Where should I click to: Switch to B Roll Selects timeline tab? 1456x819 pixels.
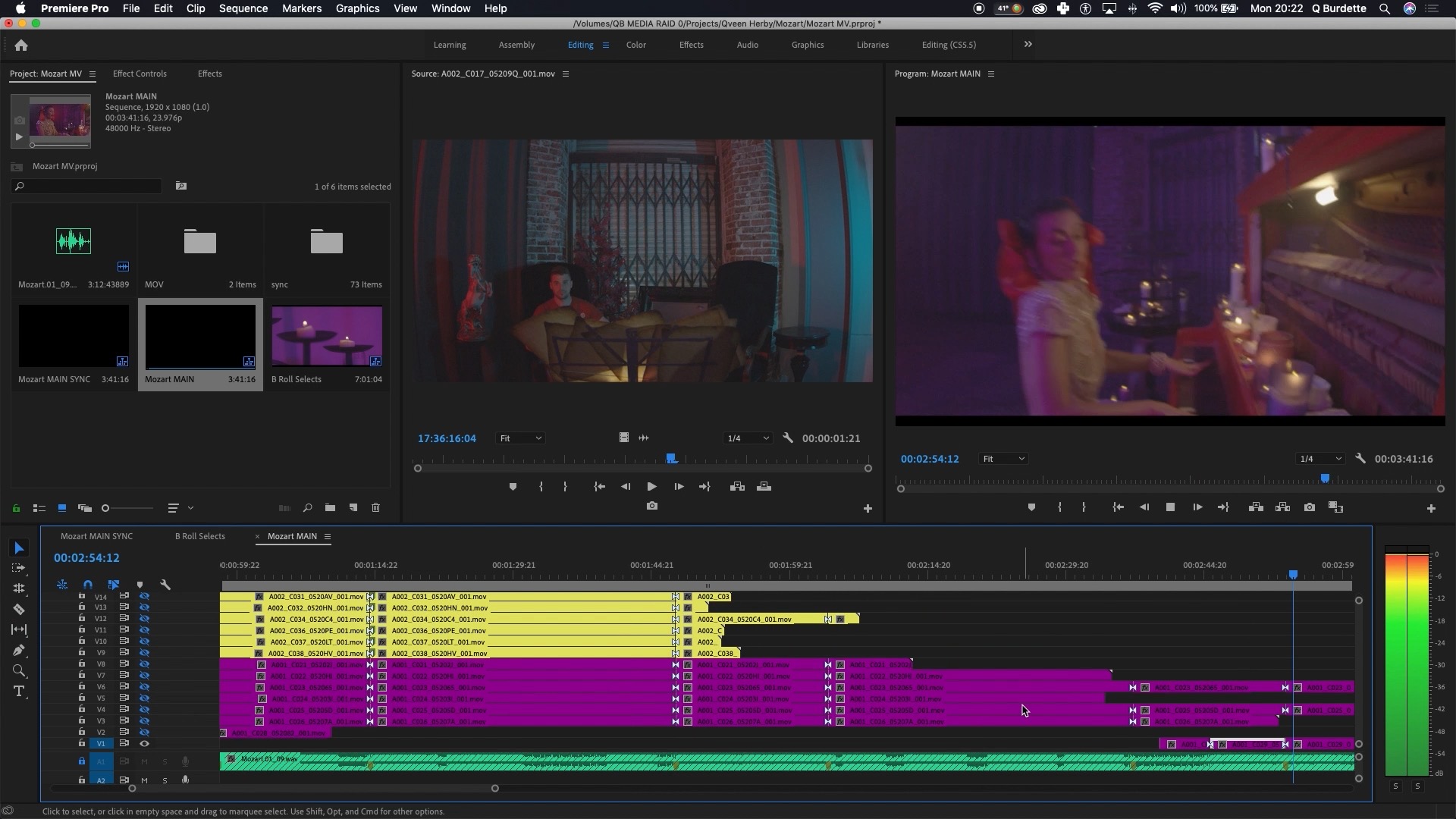[200, 536]
